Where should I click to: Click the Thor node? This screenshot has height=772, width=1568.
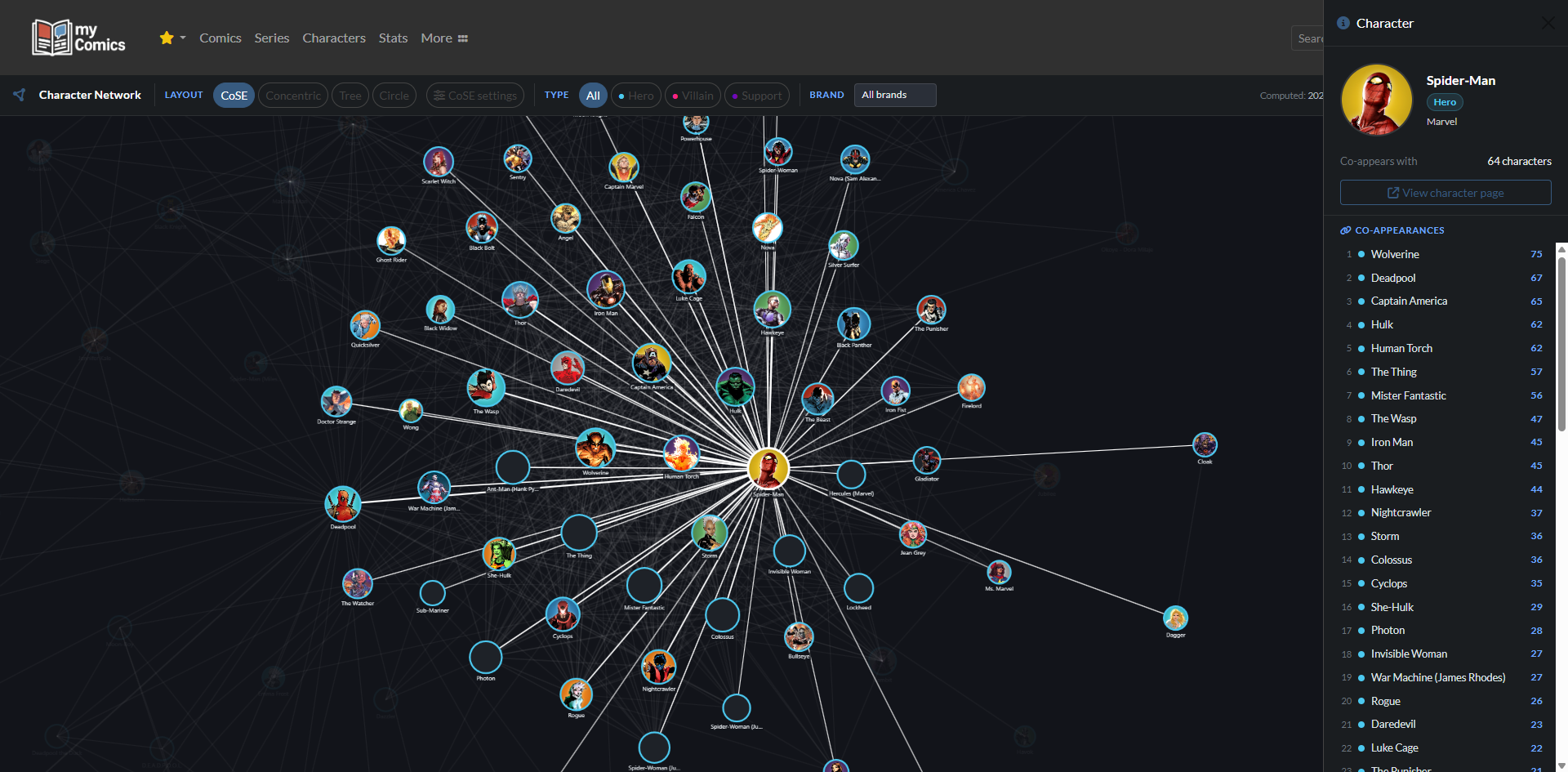click(x=520, y=300)
